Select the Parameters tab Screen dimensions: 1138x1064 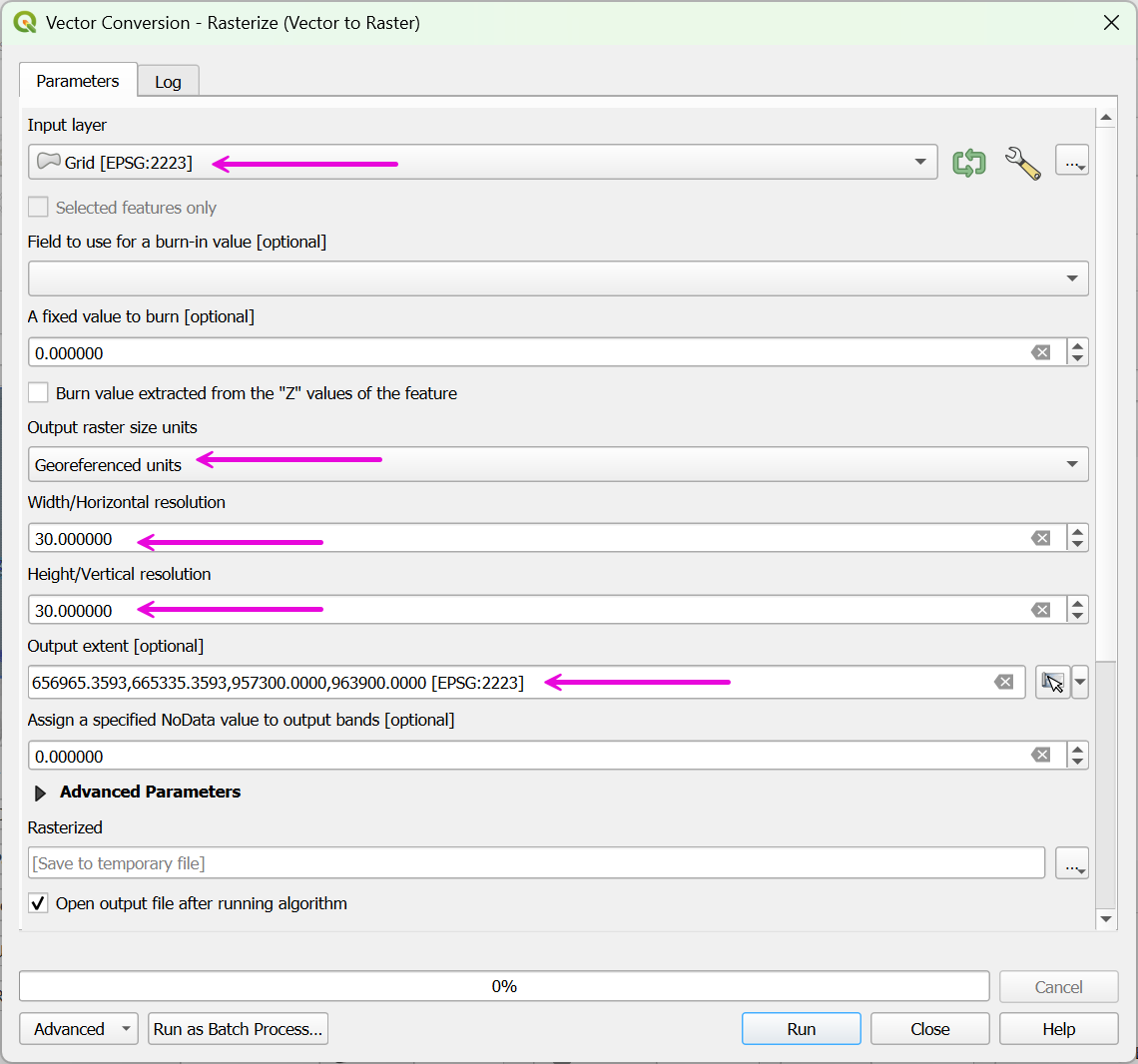coord(78,81)
